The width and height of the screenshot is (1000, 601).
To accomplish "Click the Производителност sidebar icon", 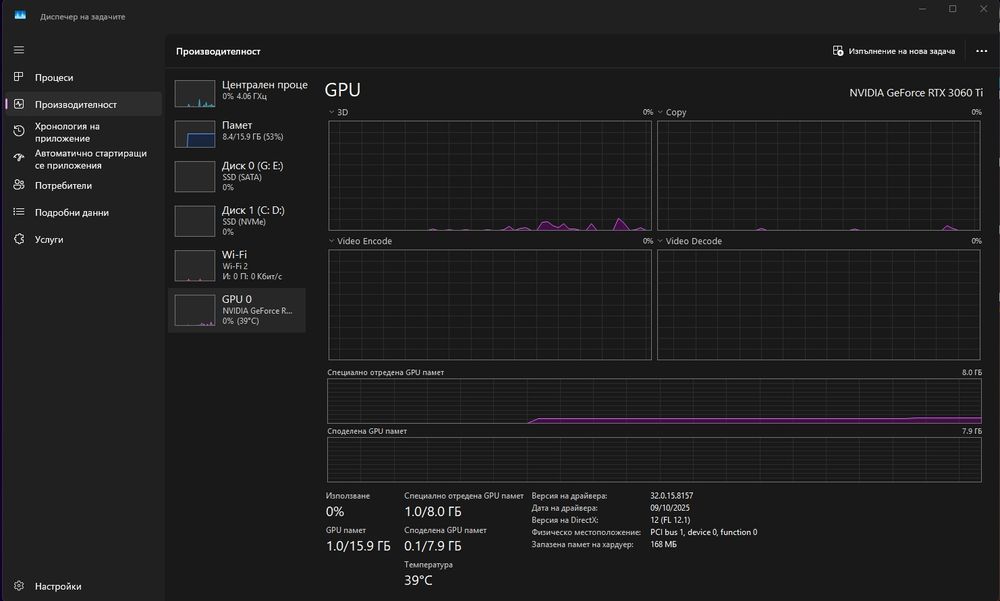I will (x=19, y=104).
